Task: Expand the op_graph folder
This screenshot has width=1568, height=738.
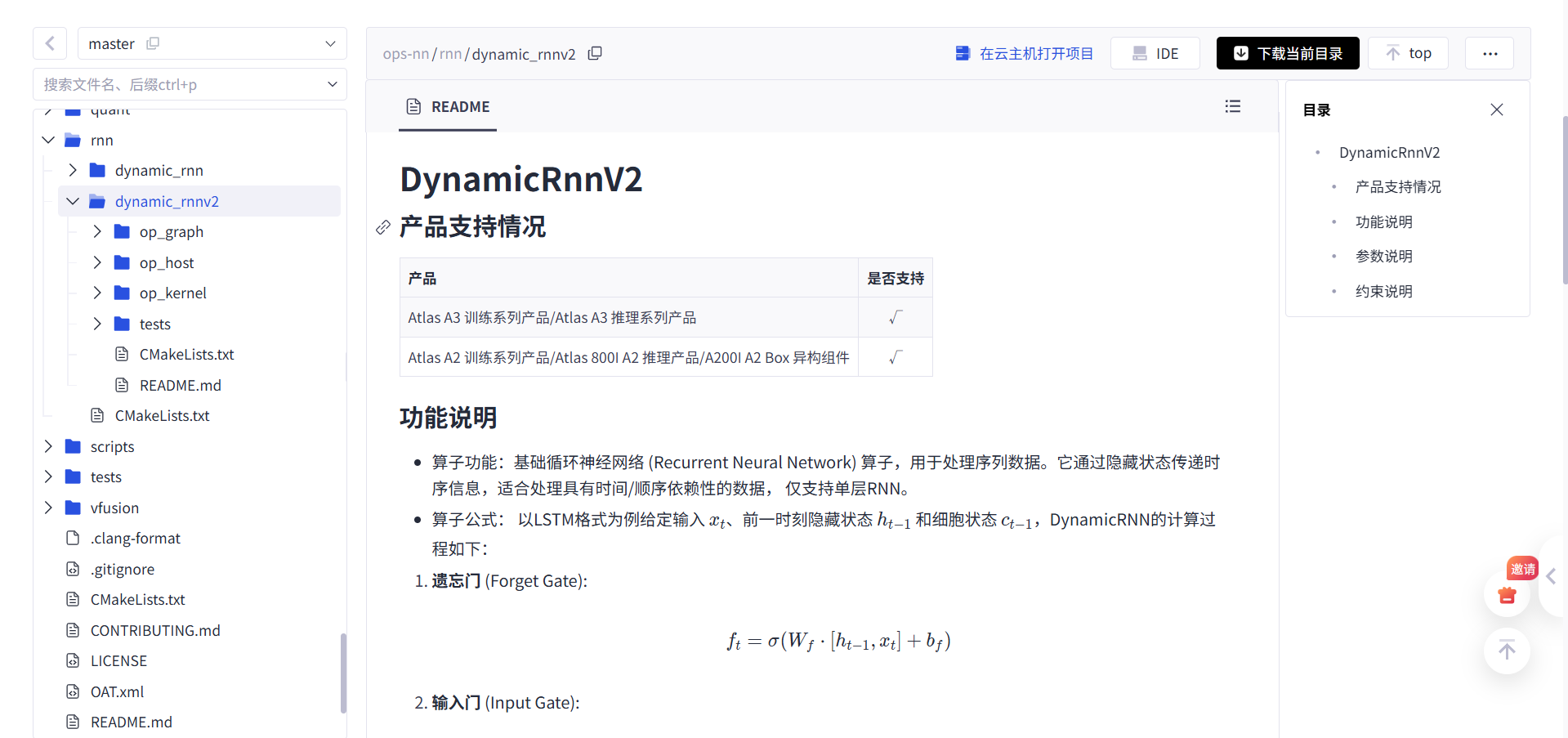Action: 96,231
